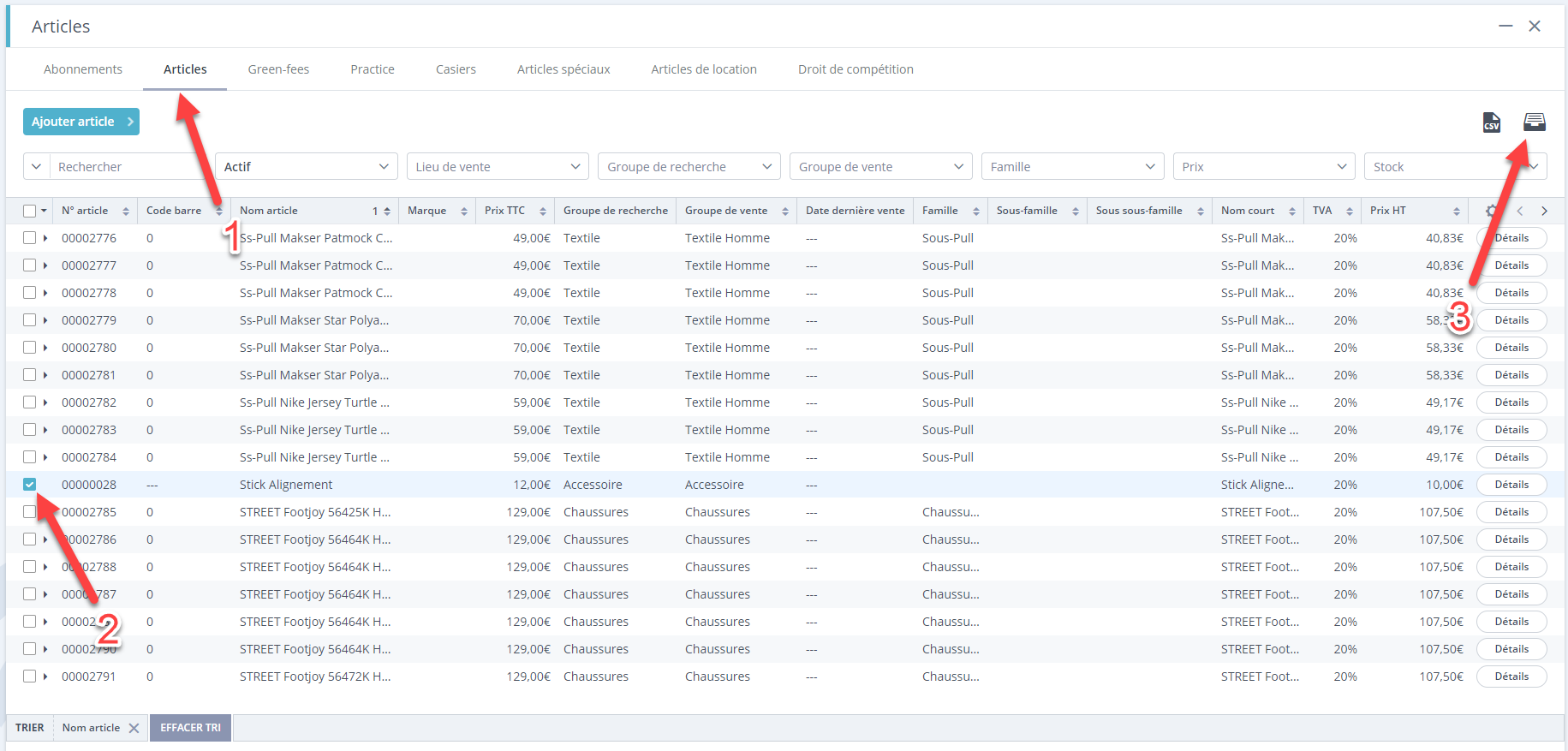Check the box for article 00002779
Screen dimensions: 1568x751
point(30,320)
